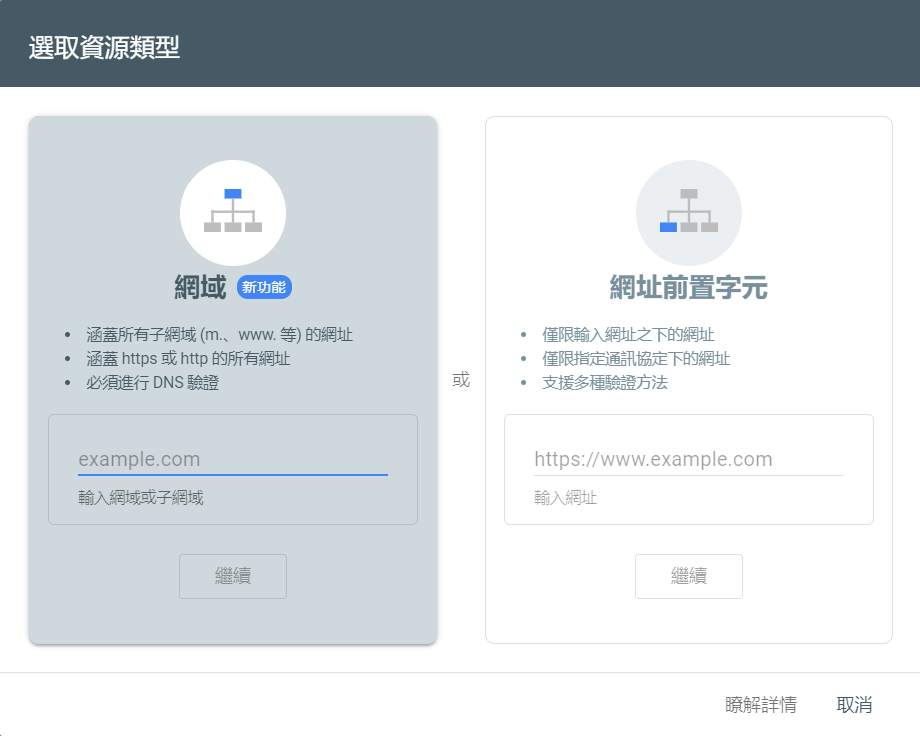The width and height of the screenshot is (920, 736).
Task: Click the text 涵蓋 https 或 http 的所有網址
Action: [x=188, y=359]
